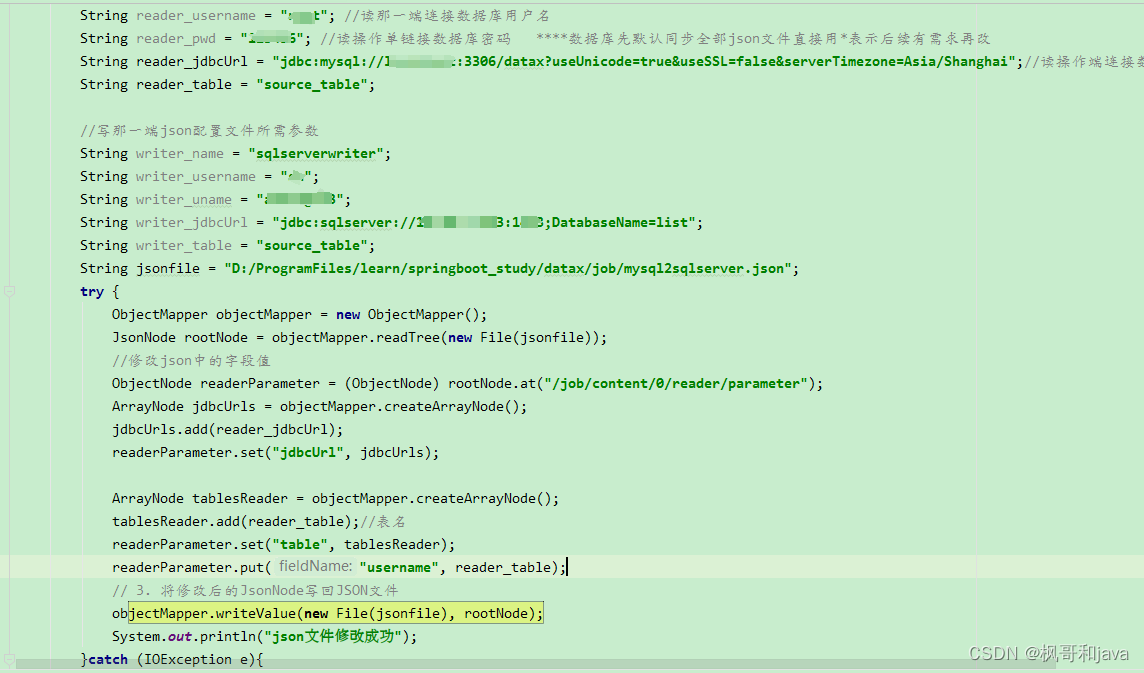Place cursor on writer_name variable
Image resolution: width=1144 pixels, height=673 pixels.
click(179, 153)
